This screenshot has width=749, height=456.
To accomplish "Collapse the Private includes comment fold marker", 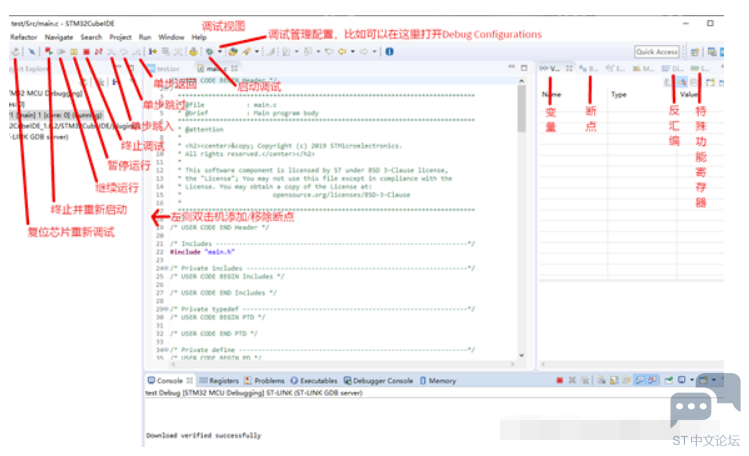I will pyautogui.click(x=166, y=268).
